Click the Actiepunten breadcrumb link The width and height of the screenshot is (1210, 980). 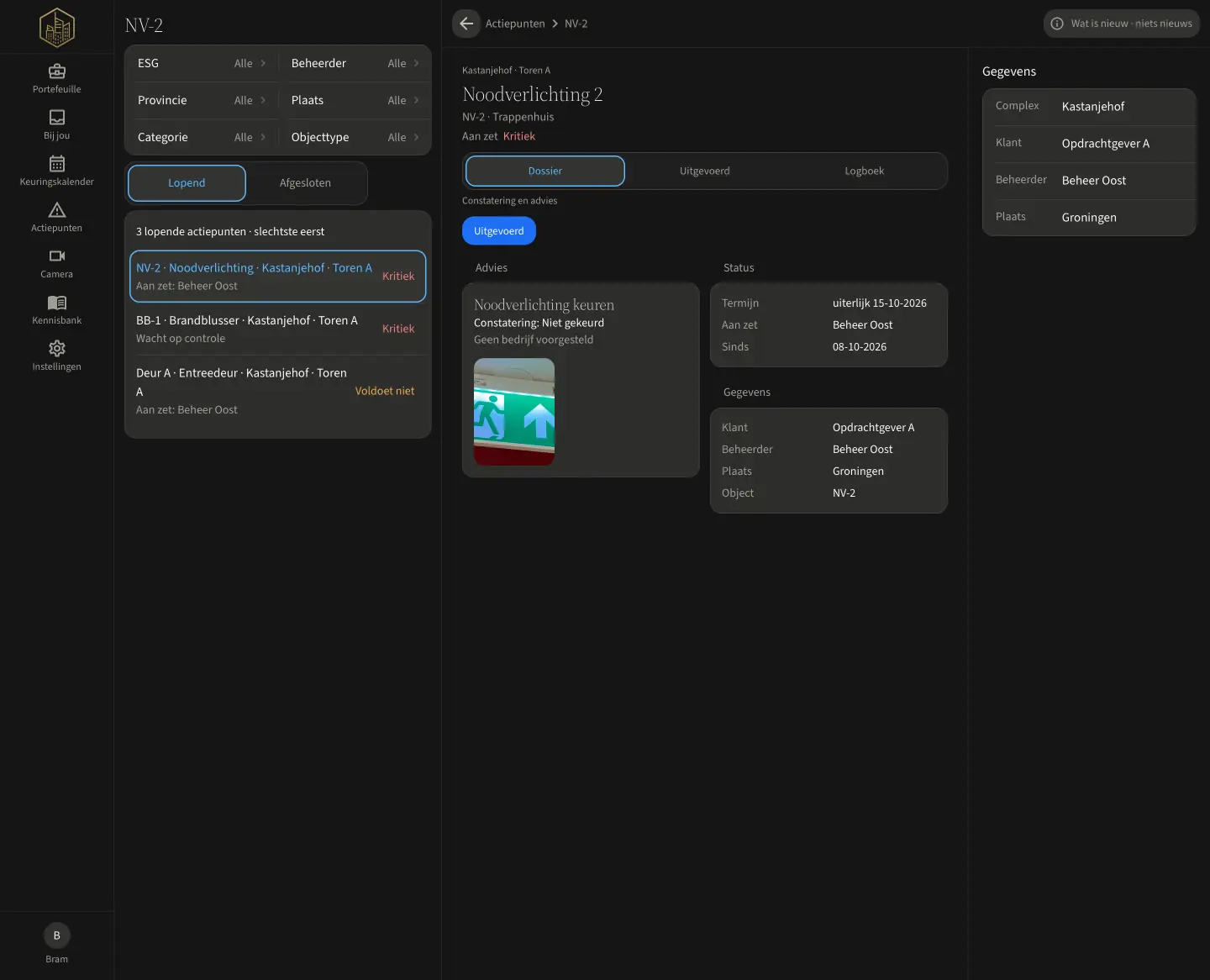coord(515,24)
